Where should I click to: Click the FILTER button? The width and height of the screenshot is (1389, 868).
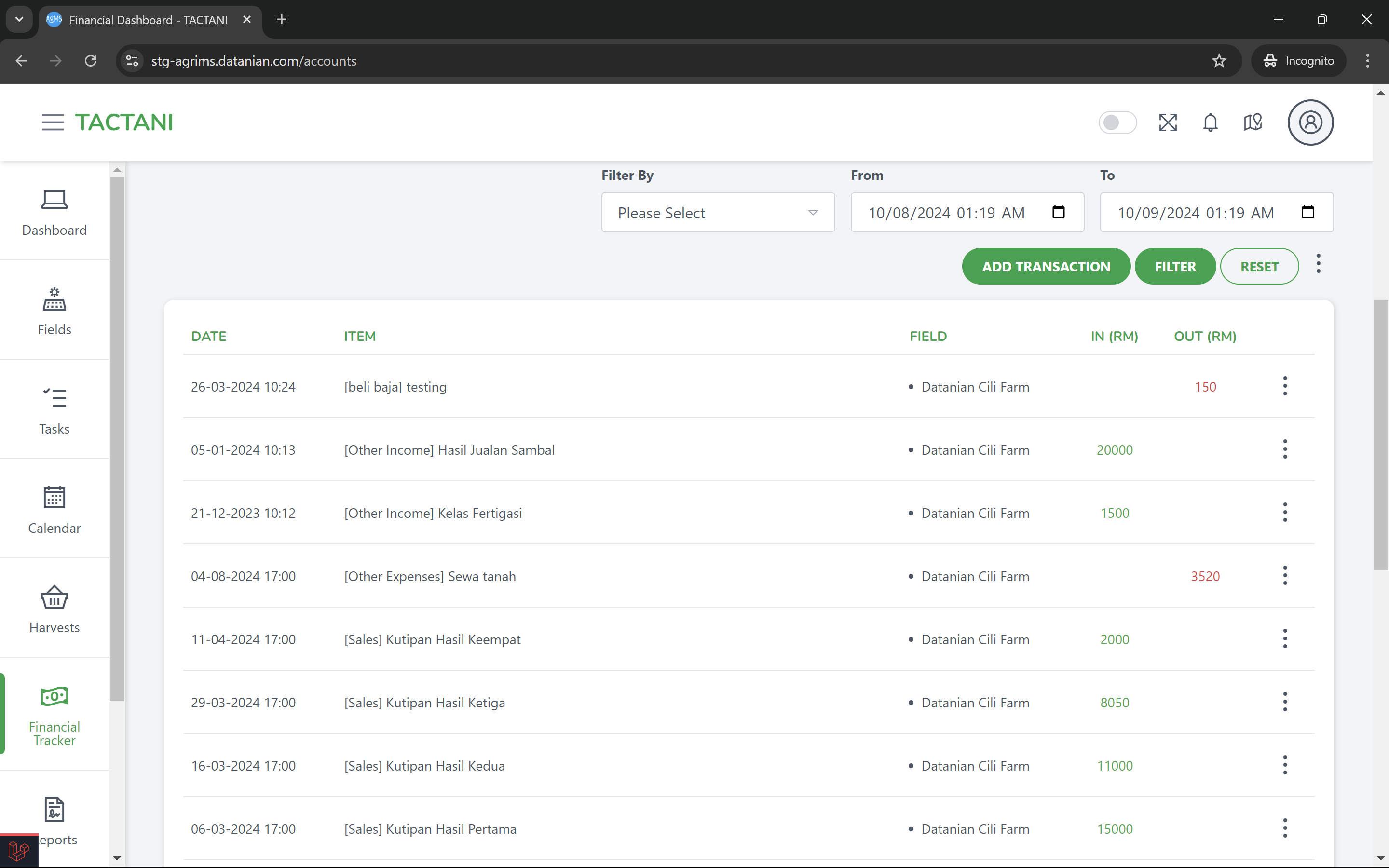click(1175, 266)
